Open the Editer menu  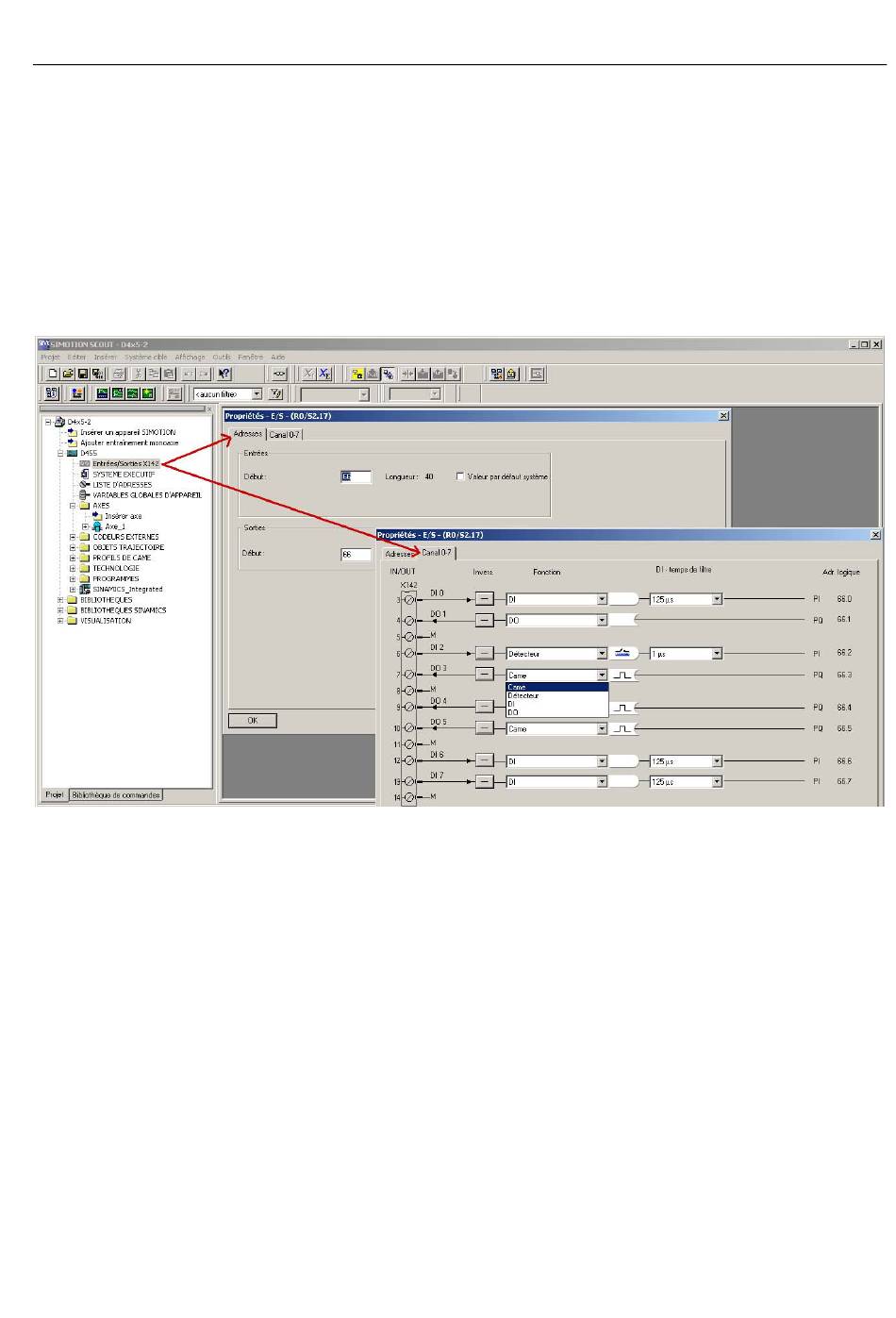76,358
